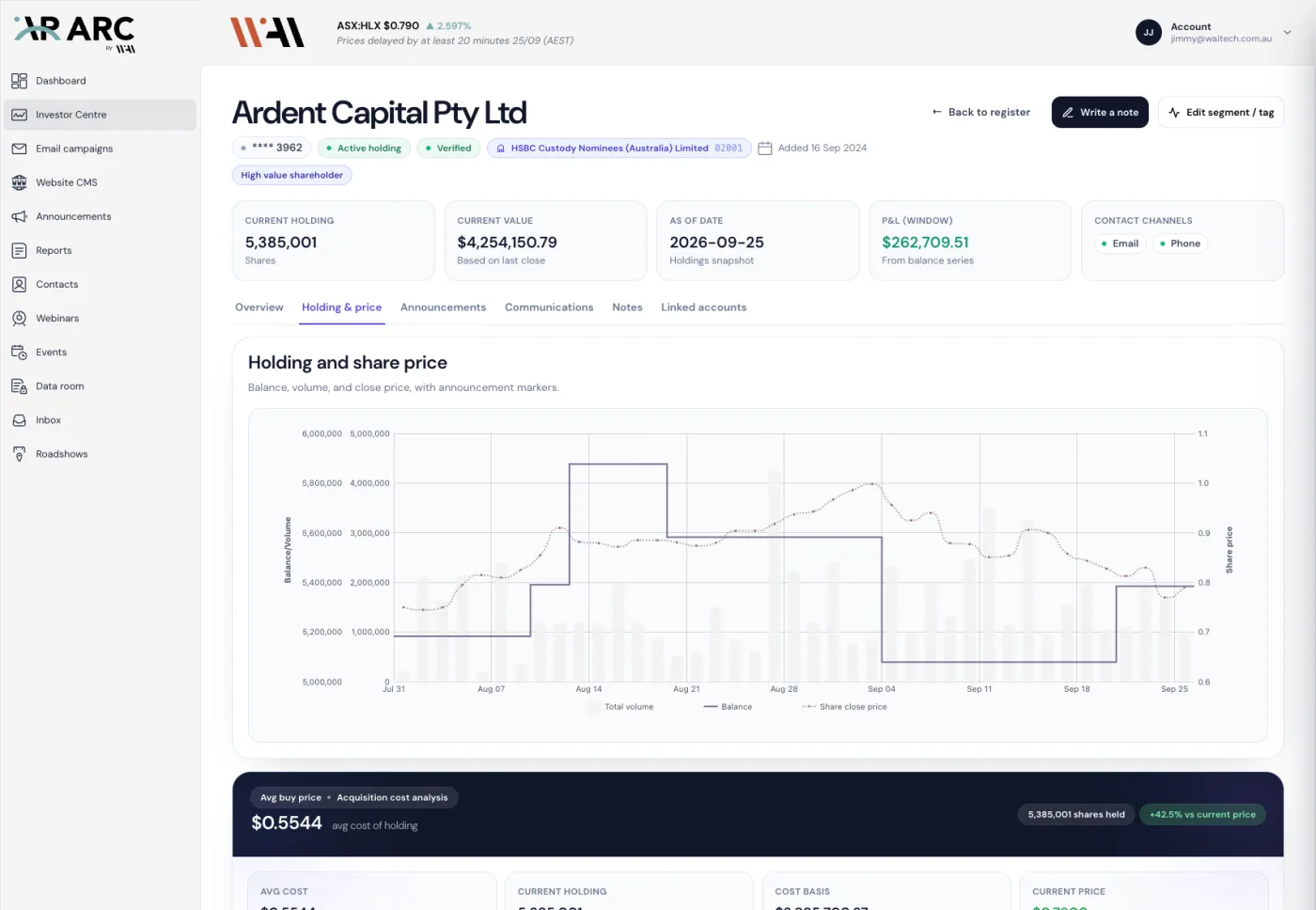
Task: Open the Communications tab
Action: click(x=549, y=307)
